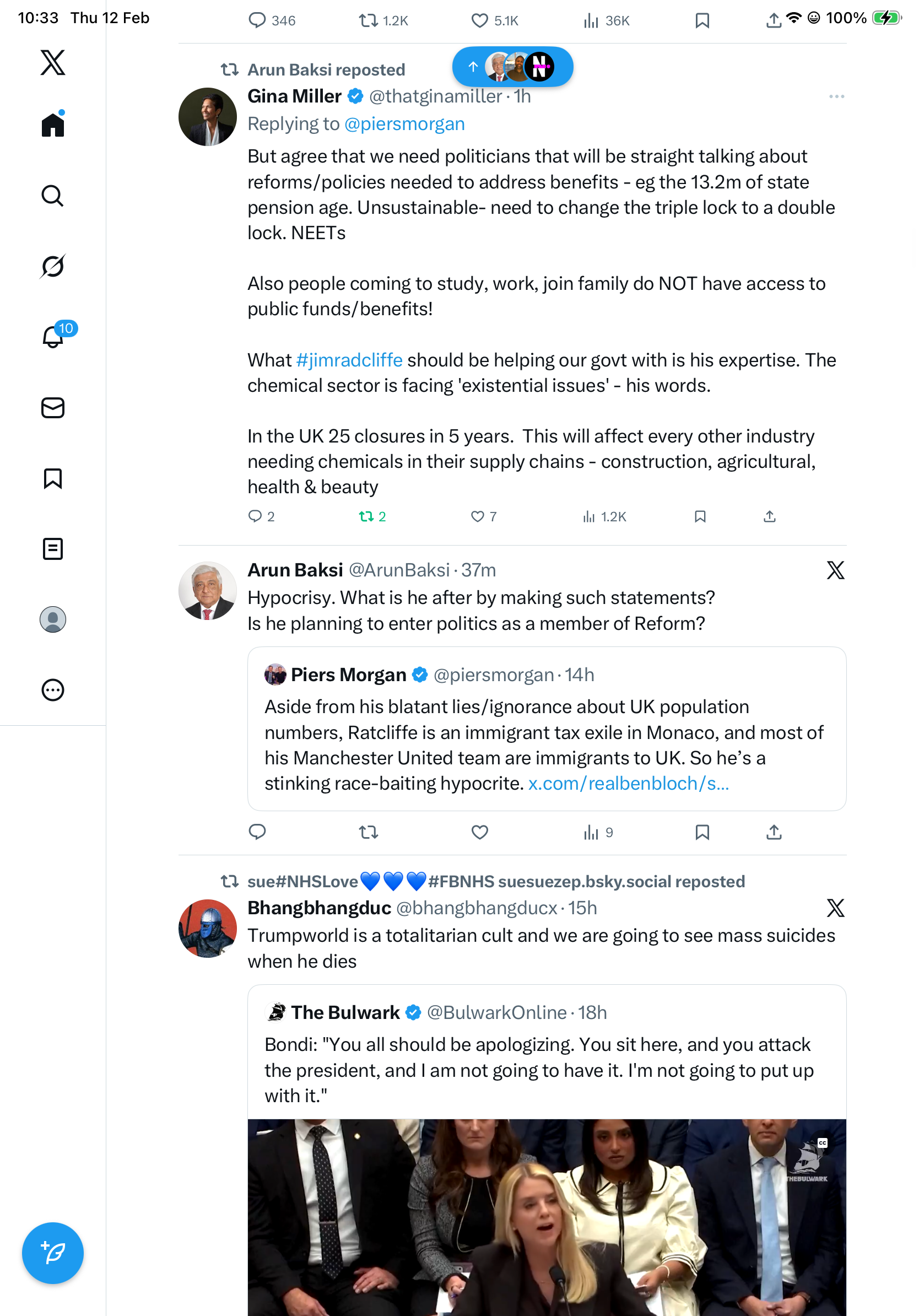The image size is (919, 1316).
Task: Undo repost on Gina Miller's post
Action: (367, 517)
